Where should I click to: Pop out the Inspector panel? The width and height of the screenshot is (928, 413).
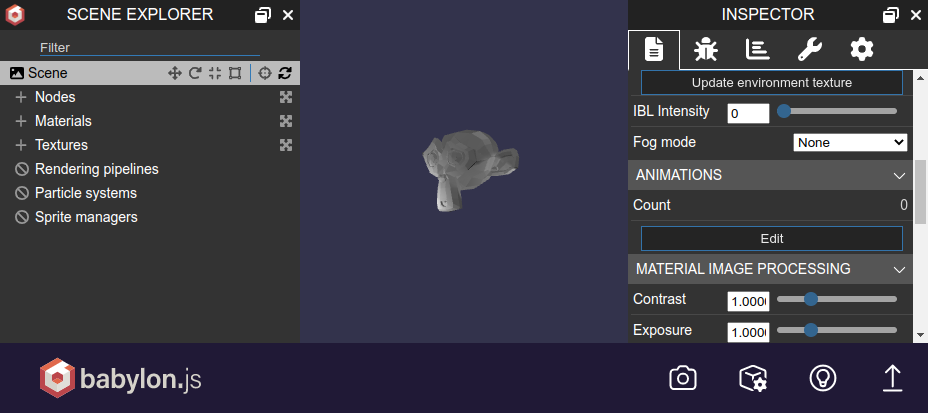tap(891, 15)
